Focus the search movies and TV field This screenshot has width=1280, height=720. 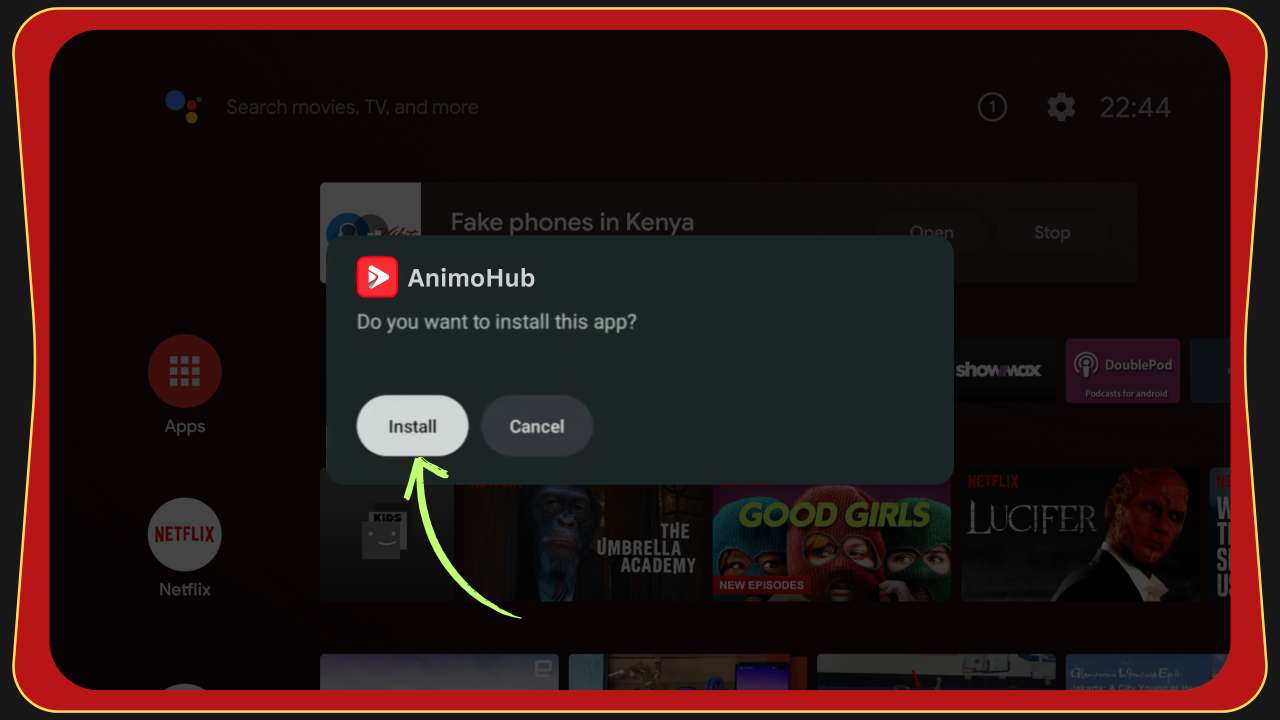pyautogui.click(x=352, y=107)
